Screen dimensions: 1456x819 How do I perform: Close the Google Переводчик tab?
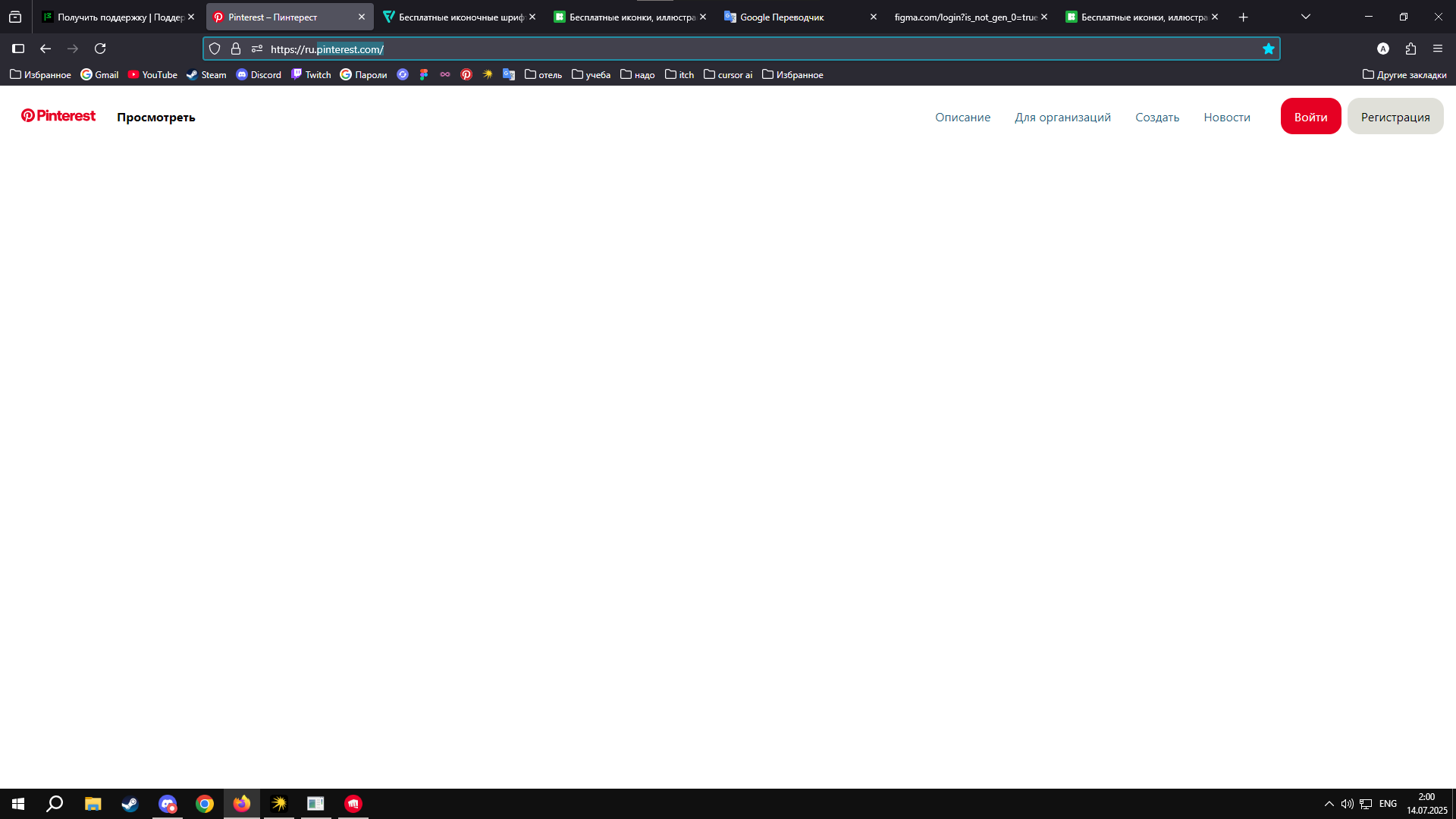(x=873, y=17)
